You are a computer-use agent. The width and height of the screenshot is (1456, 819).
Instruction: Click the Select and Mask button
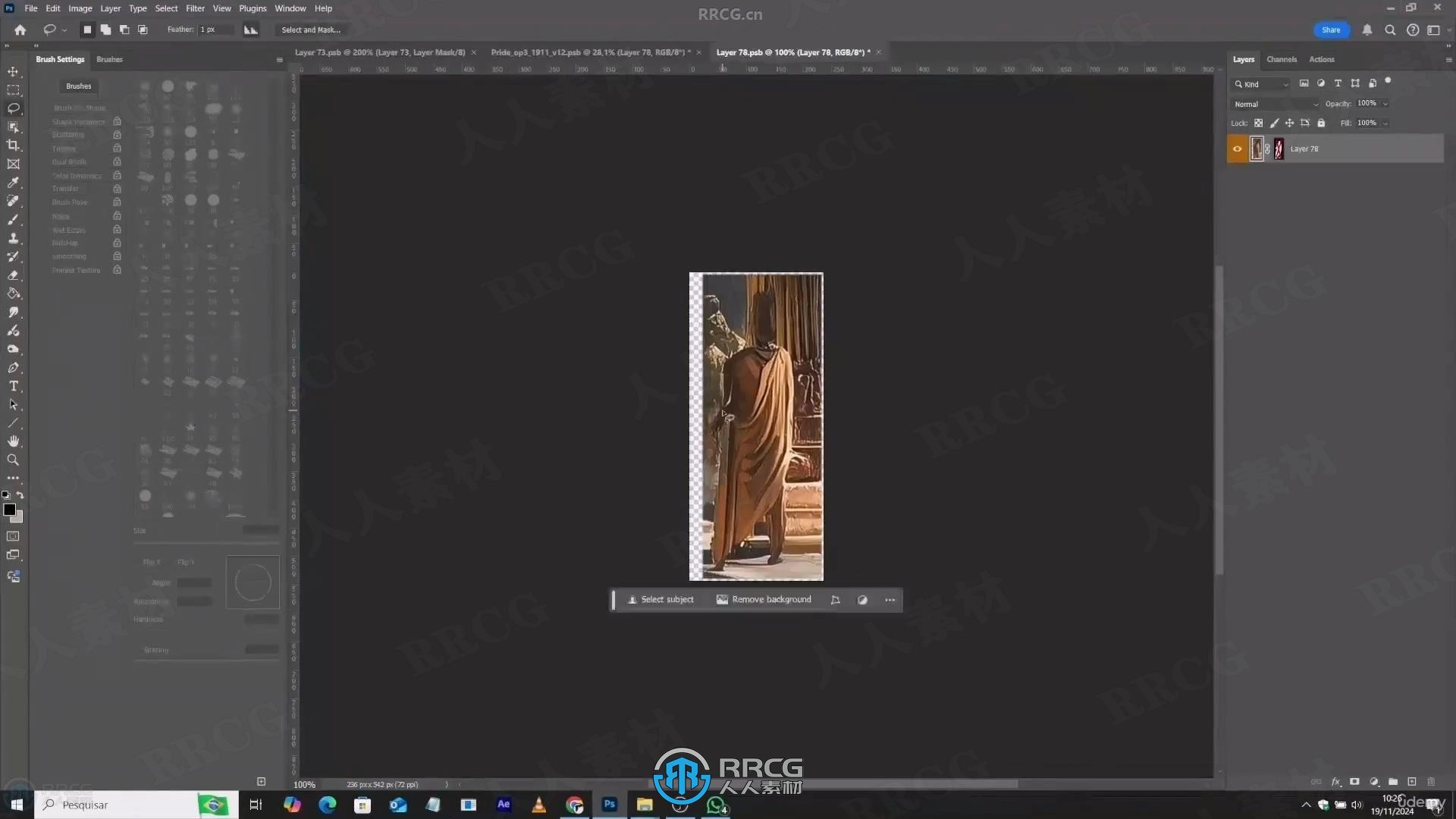tap(311, 30)
